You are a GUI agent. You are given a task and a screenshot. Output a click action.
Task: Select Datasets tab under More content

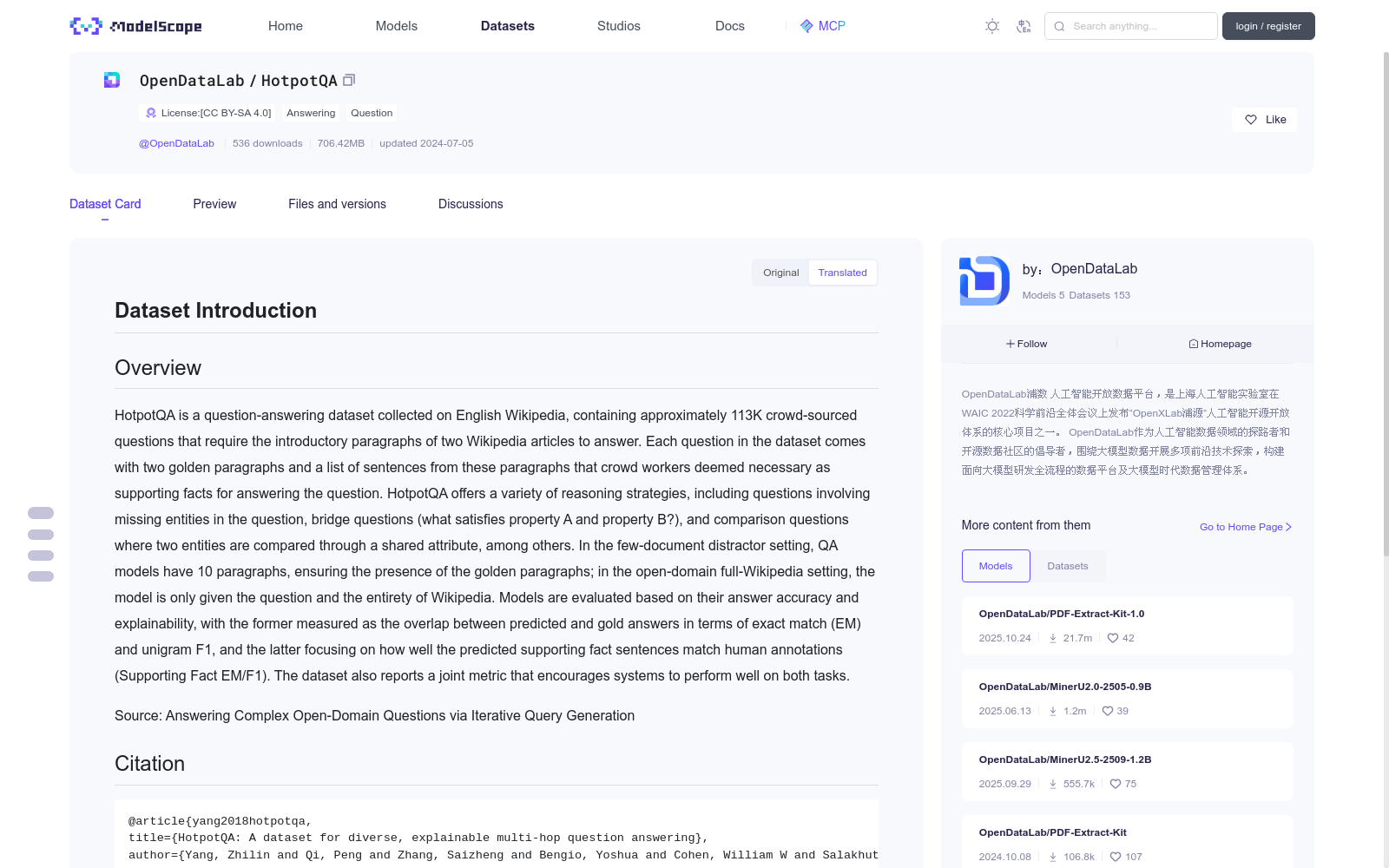1068,566
